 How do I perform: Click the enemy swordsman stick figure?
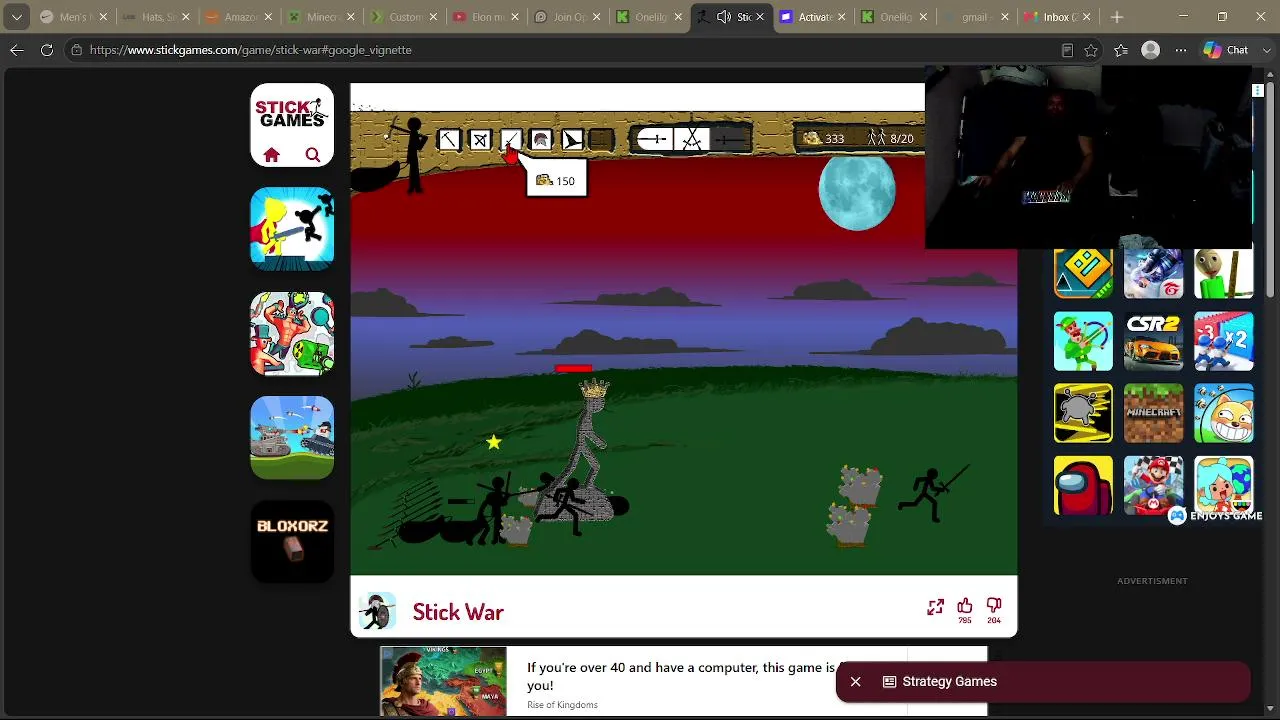[x=932, y=493]
